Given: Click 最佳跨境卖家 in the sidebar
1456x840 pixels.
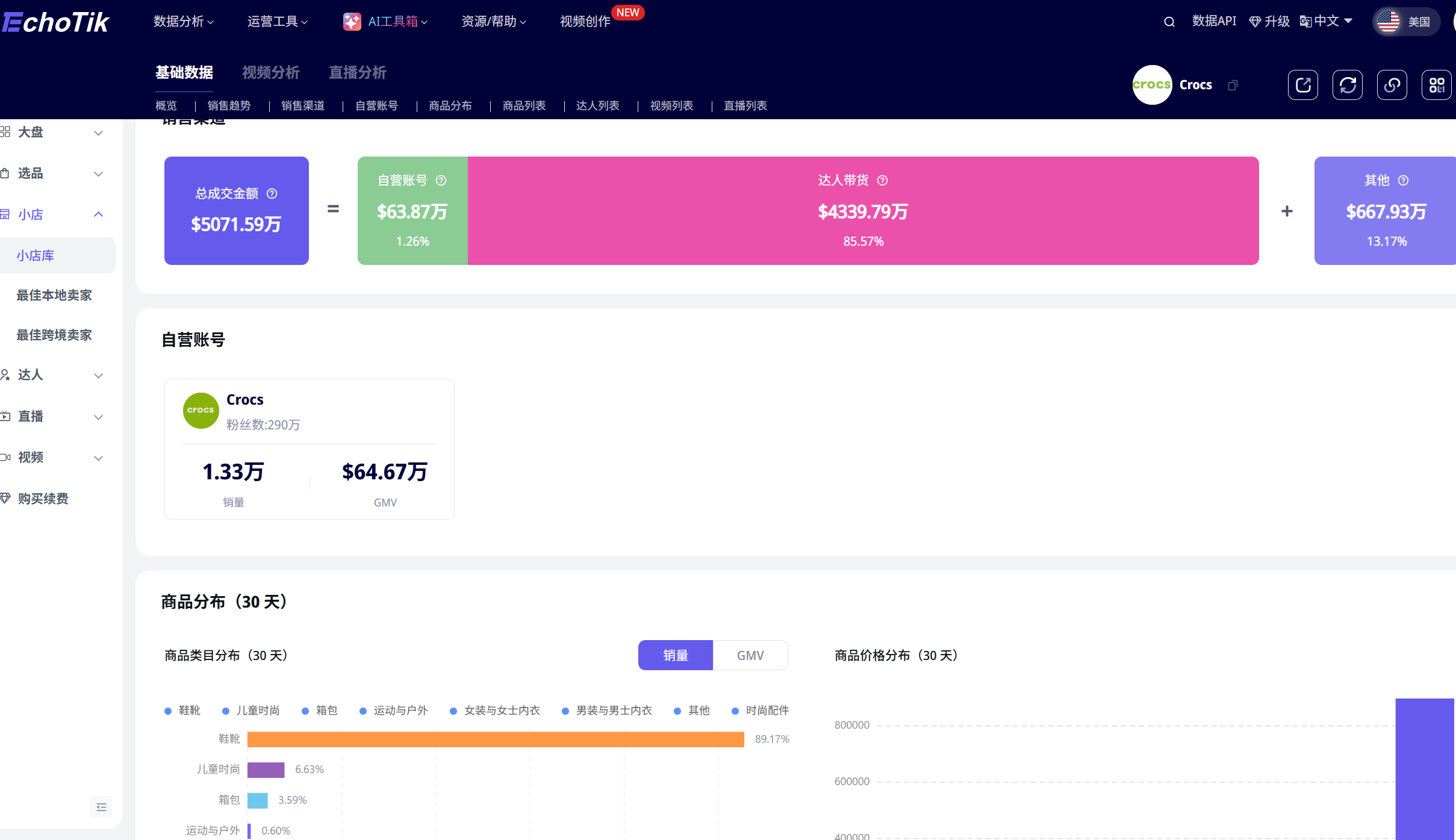Looking at the screenshot, I should [54, 335].
